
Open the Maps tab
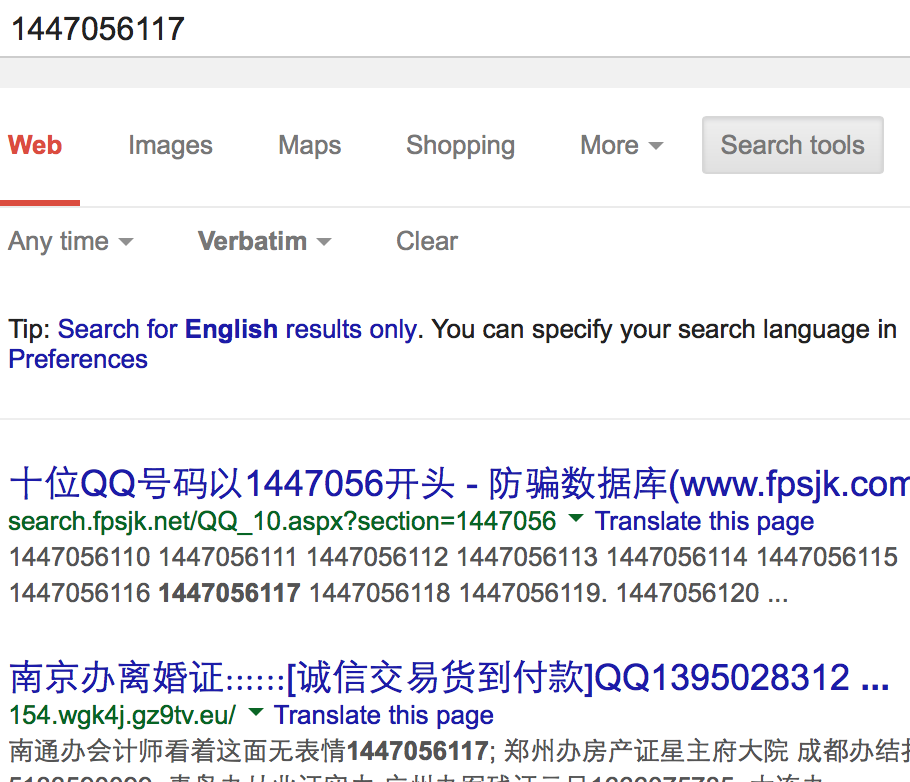pos(310,146)
